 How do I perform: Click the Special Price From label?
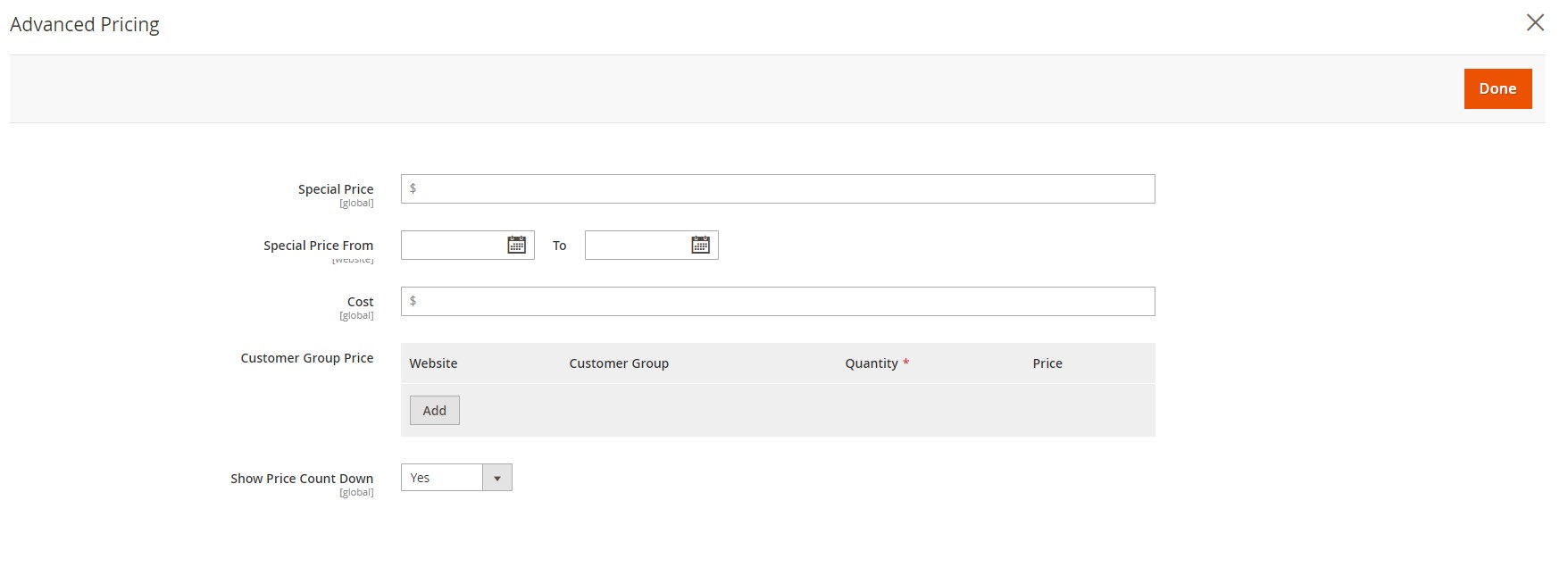319,246
